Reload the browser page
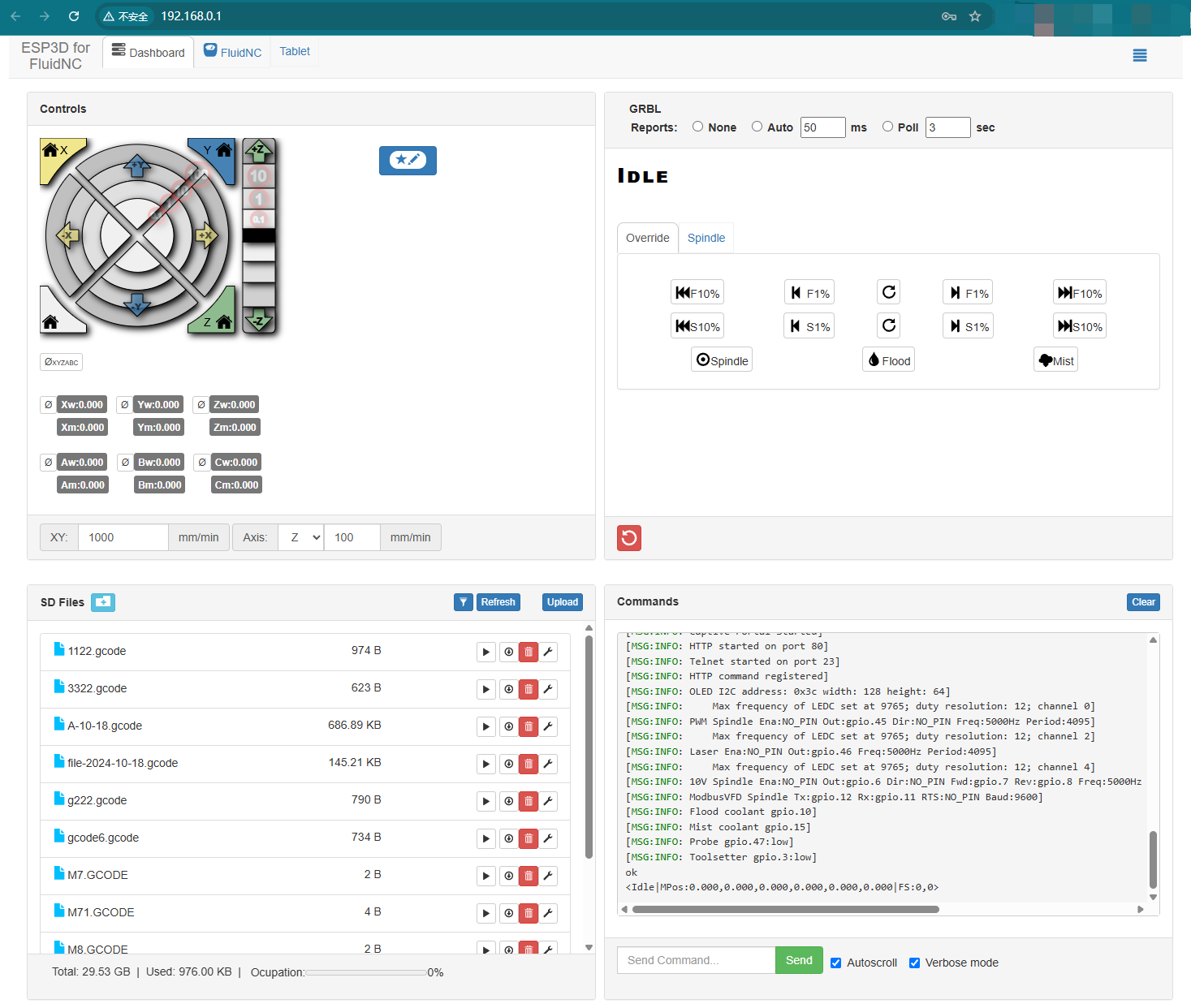Viewport: 1191px width, 1008px height. coord(74,16)
